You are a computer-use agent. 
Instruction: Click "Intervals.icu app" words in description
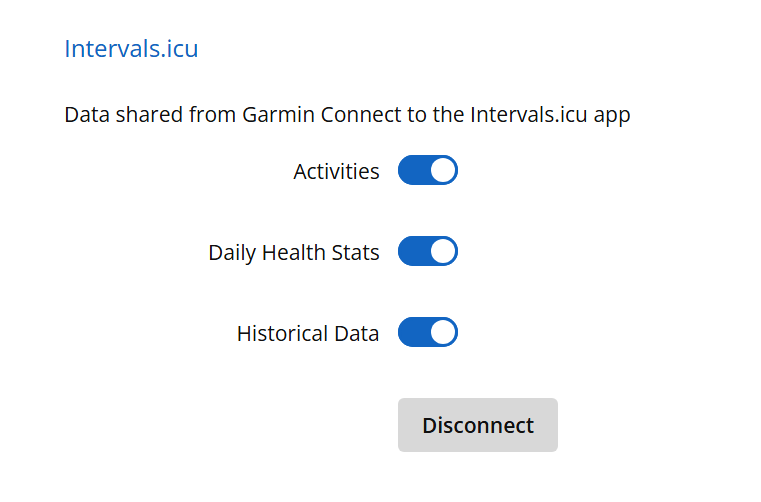[550, 115]
